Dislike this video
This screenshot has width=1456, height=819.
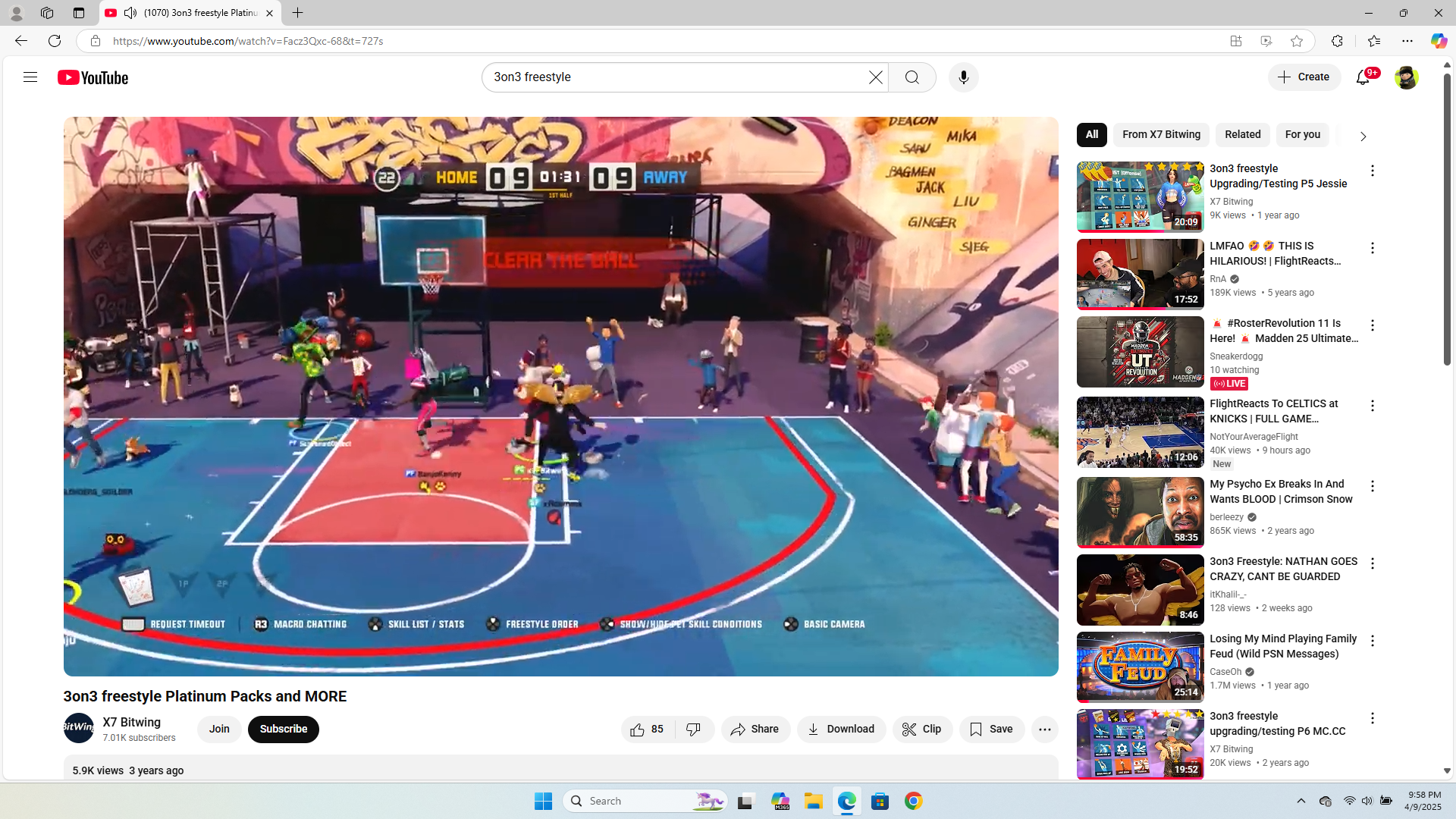[694, 730]
